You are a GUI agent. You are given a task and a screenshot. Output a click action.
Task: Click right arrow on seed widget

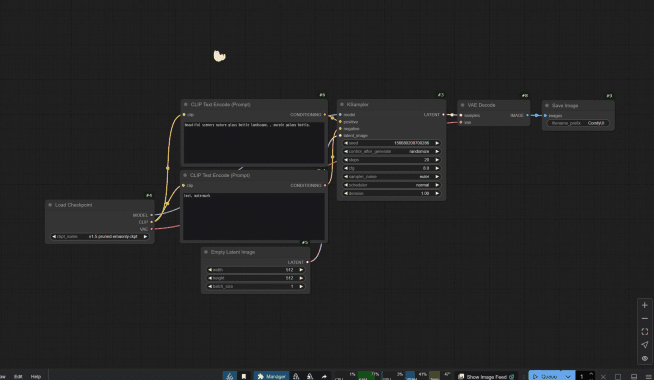(x=437, y=143)
